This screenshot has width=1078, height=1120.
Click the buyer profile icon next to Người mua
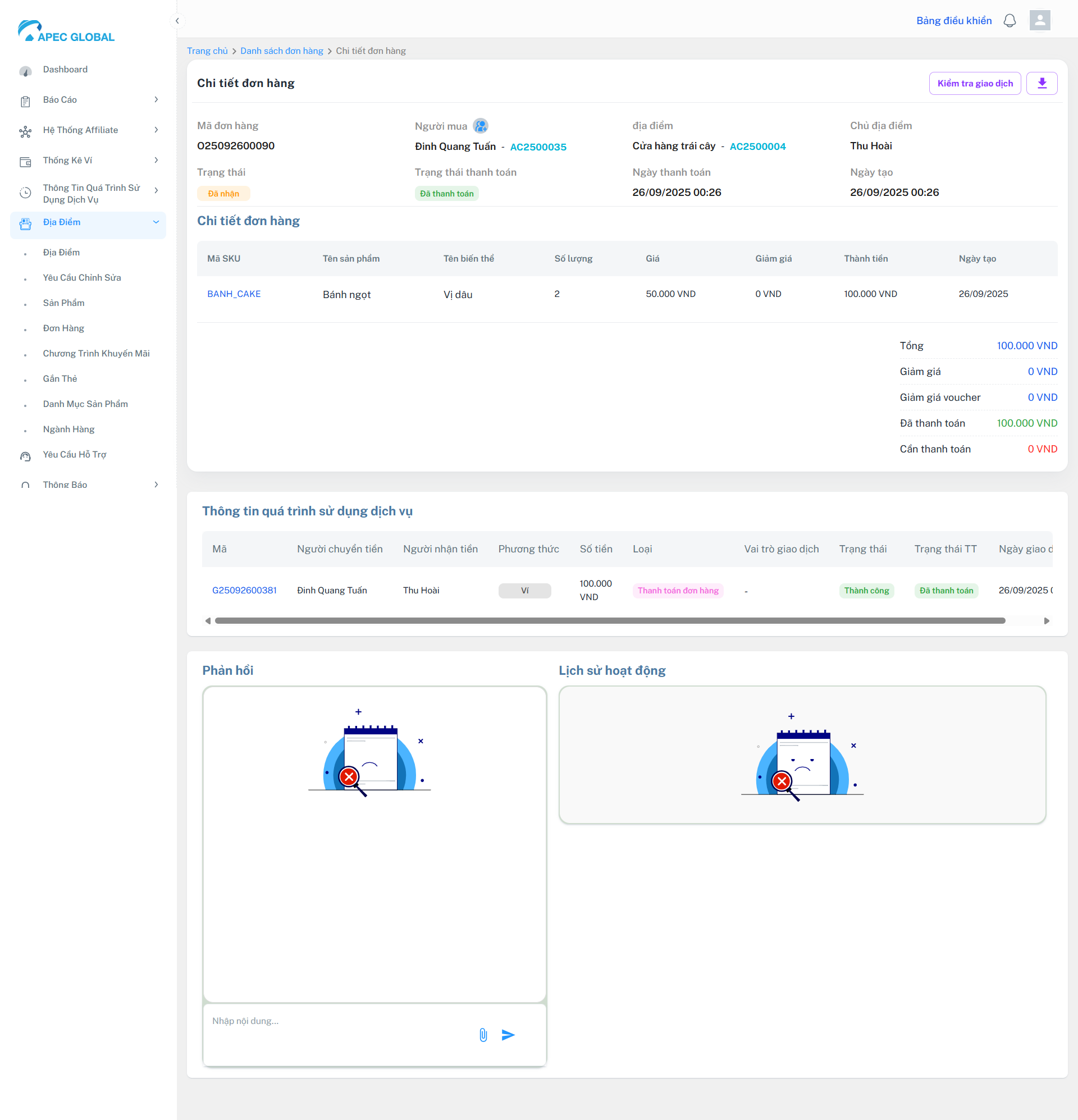click(x=481, y=126)
